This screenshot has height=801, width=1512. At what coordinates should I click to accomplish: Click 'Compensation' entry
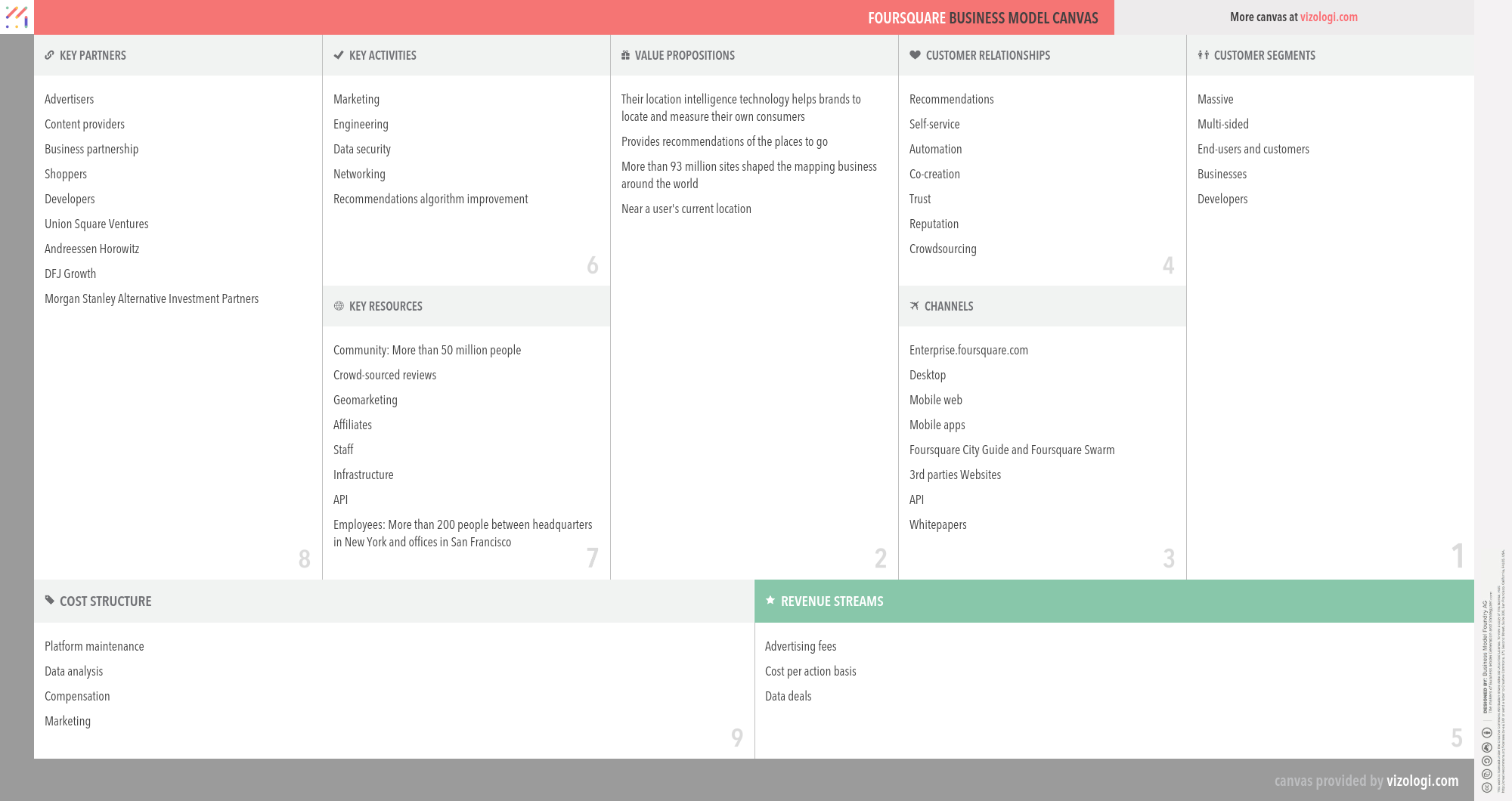coord(77,696)
